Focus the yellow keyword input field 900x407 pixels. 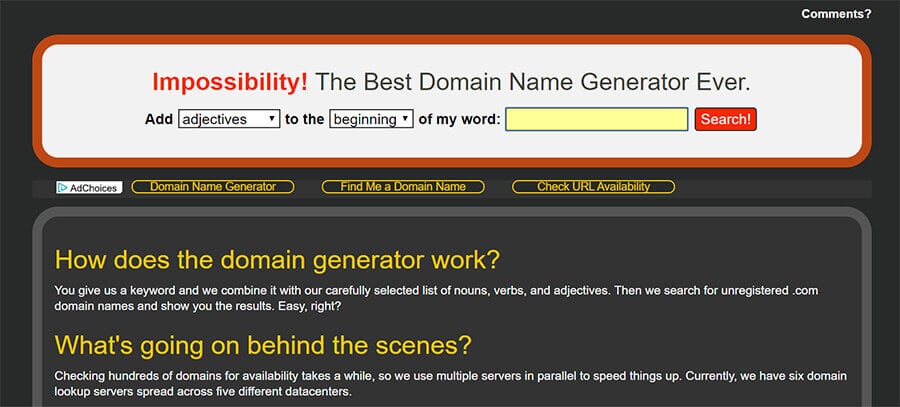596,119
